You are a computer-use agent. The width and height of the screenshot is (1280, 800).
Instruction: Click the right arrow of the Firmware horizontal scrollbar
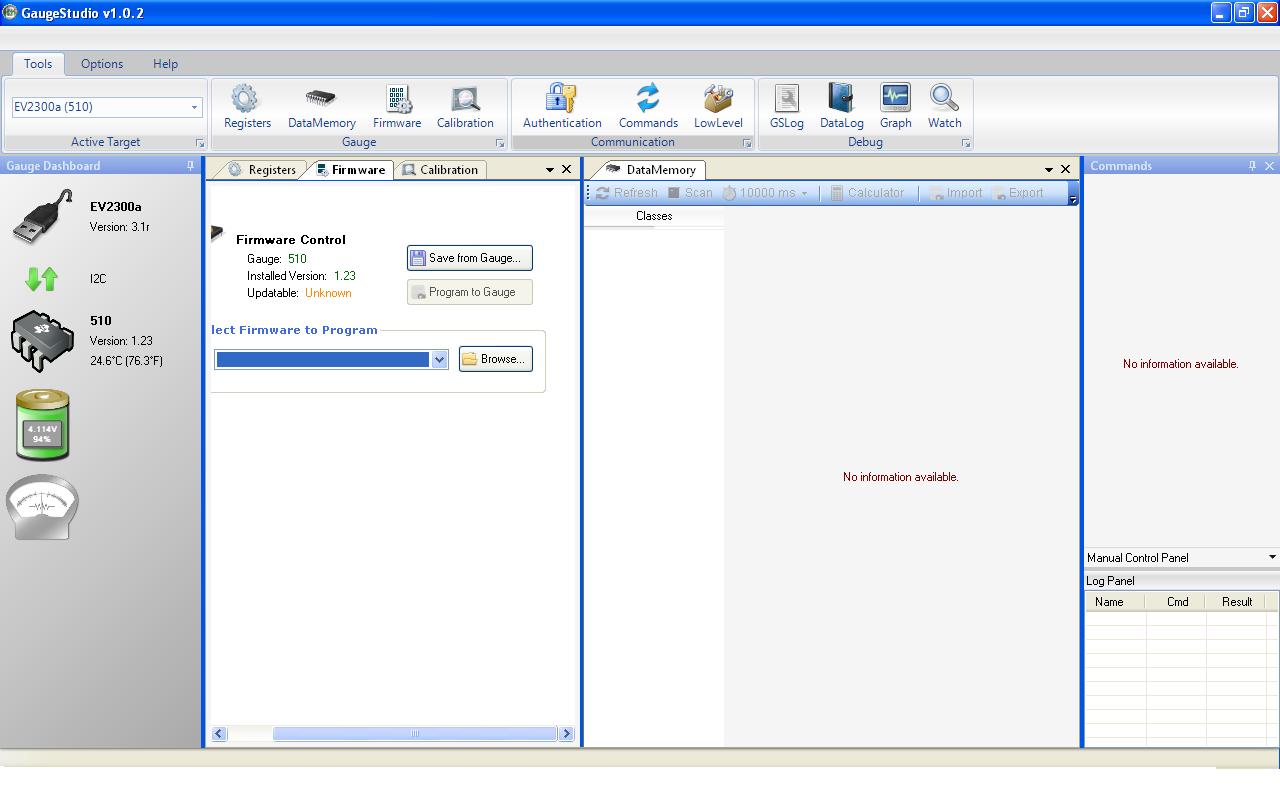[566, 734]
